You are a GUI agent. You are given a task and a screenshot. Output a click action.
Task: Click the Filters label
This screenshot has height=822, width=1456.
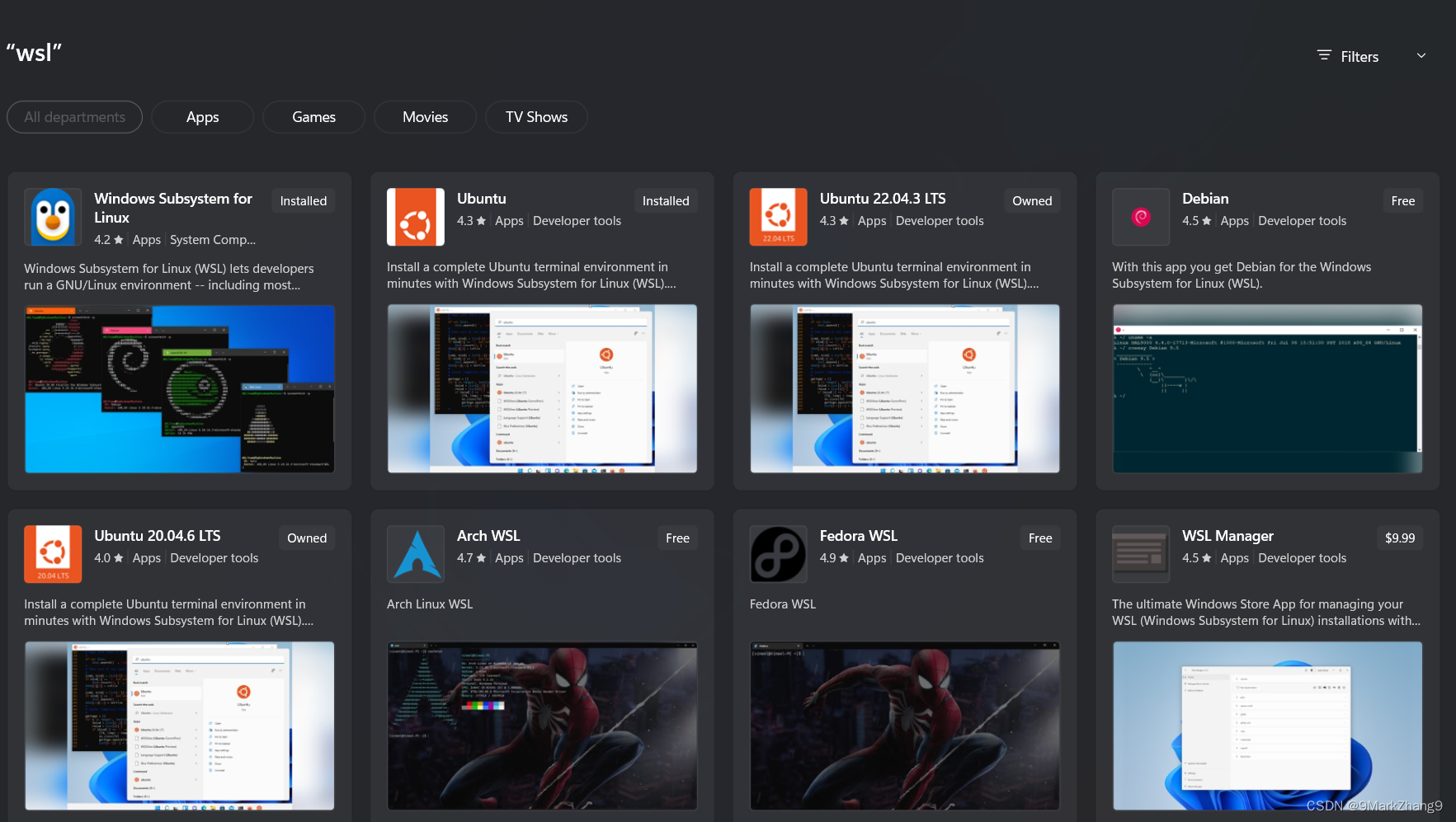click(1359, 57)
